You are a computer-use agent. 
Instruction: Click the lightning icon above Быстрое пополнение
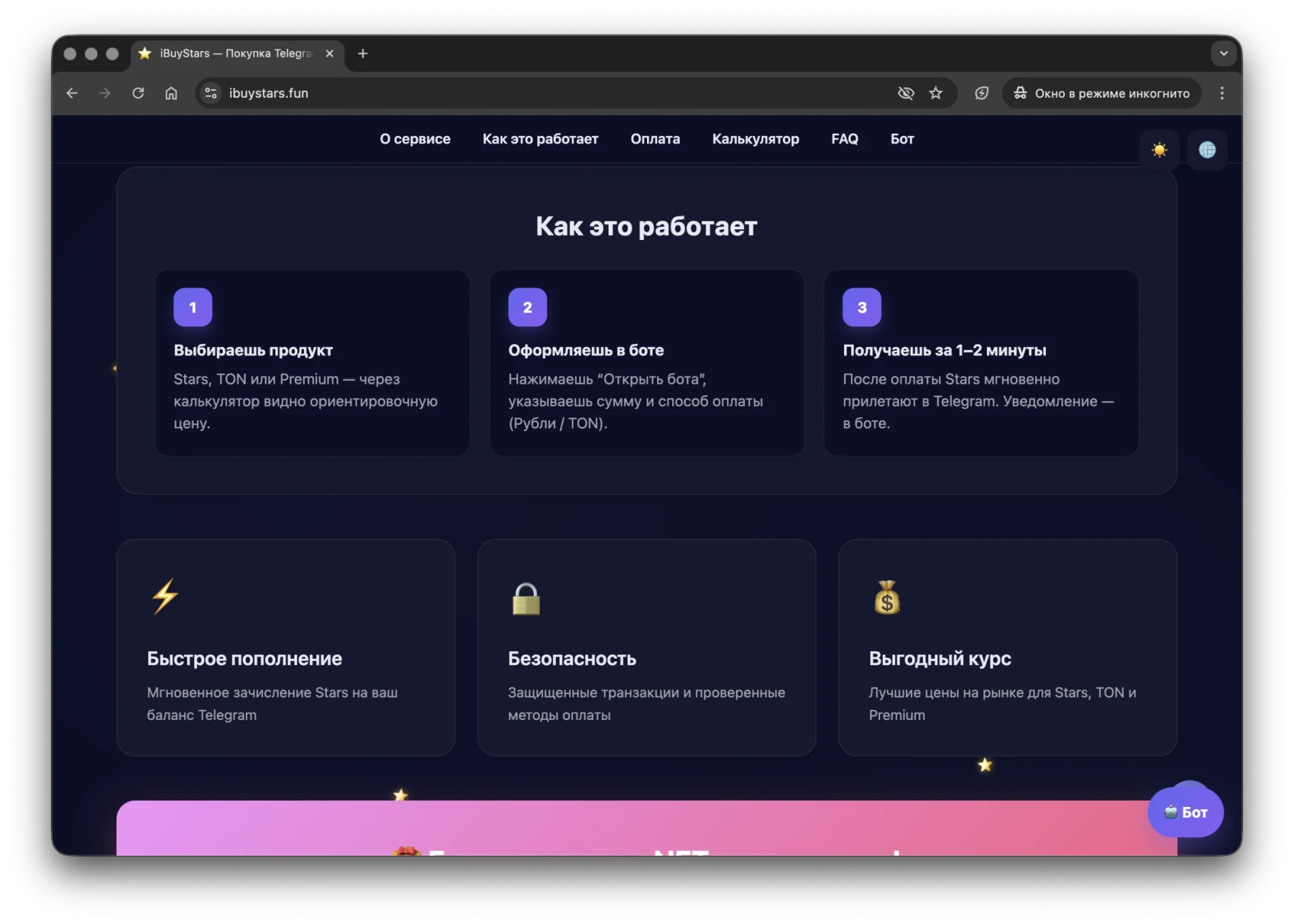point(165,595)
